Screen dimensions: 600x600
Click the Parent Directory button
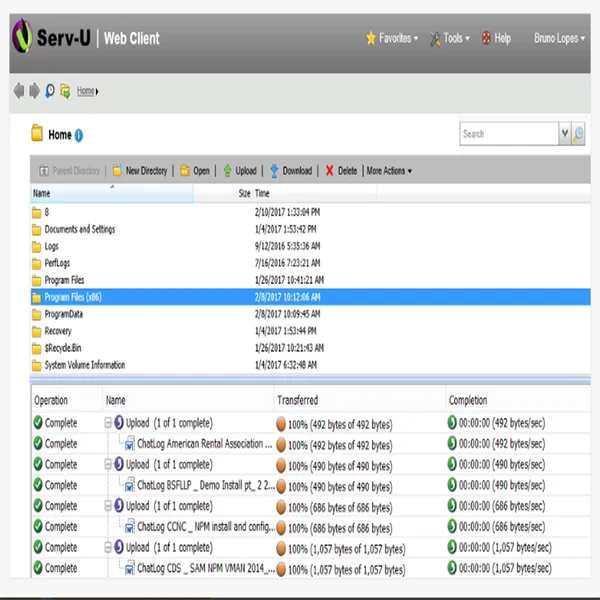69,171
